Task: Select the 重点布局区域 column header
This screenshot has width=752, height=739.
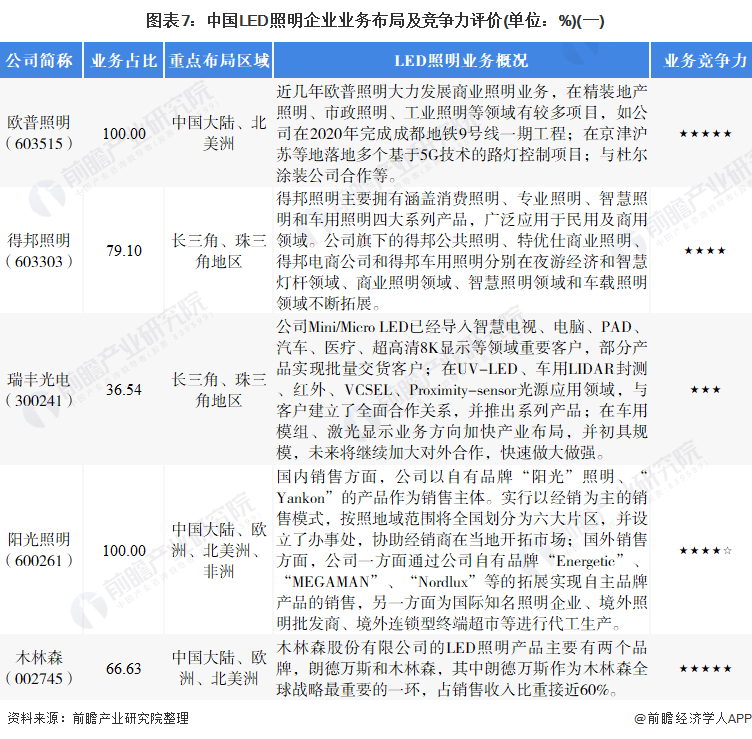Action: (x=219, y=60)
